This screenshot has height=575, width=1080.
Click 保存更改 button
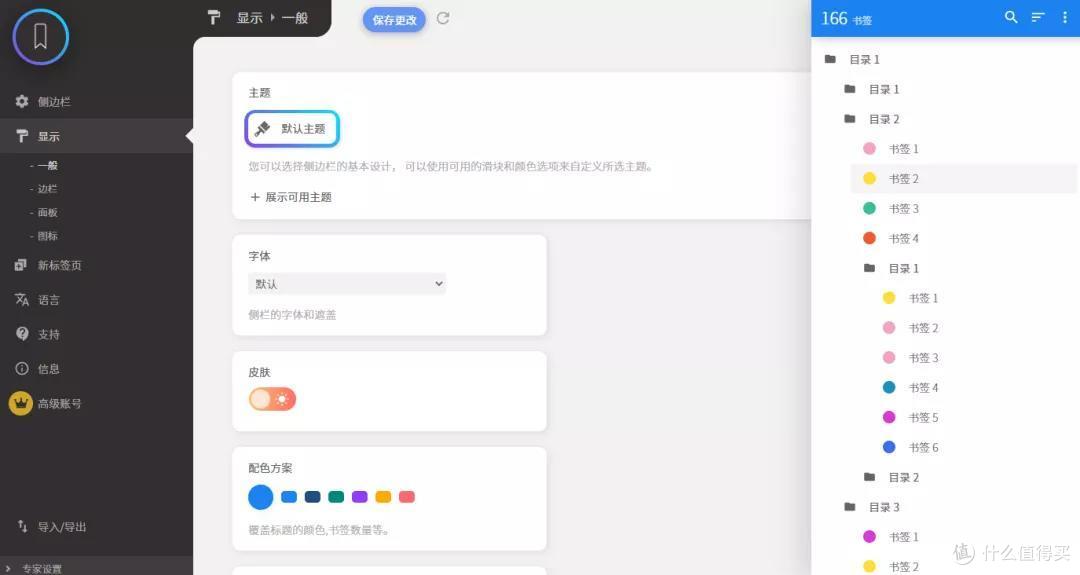[x=394, y=19]
